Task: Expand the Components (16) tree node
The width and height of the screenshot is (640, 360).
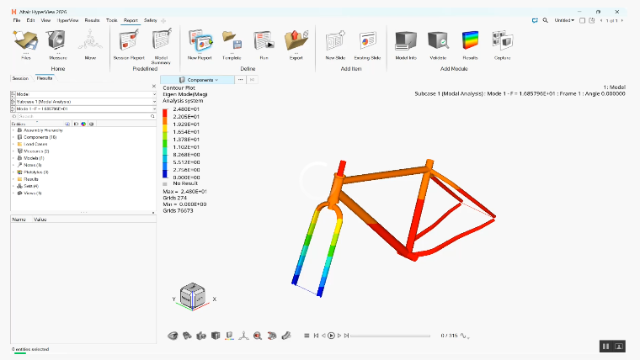Action: pyautogui.click(x=13, y=137)
